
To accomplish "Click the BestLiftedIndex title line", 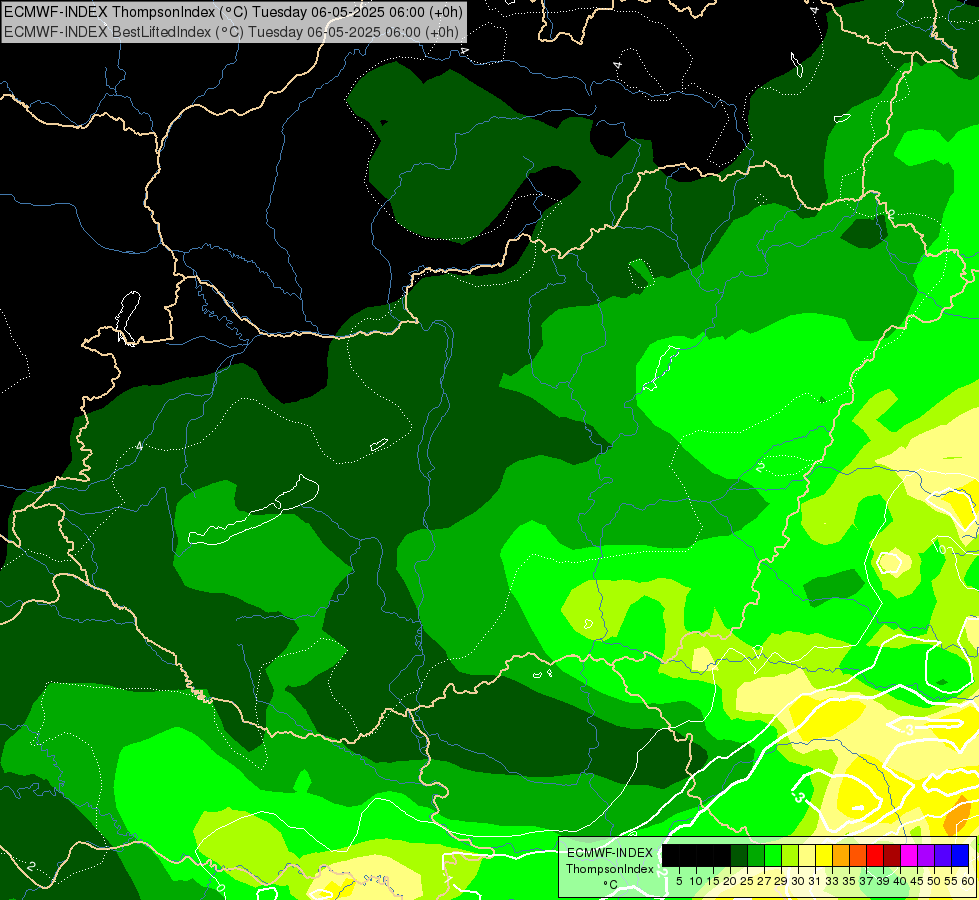I will (x=231, y=31).
